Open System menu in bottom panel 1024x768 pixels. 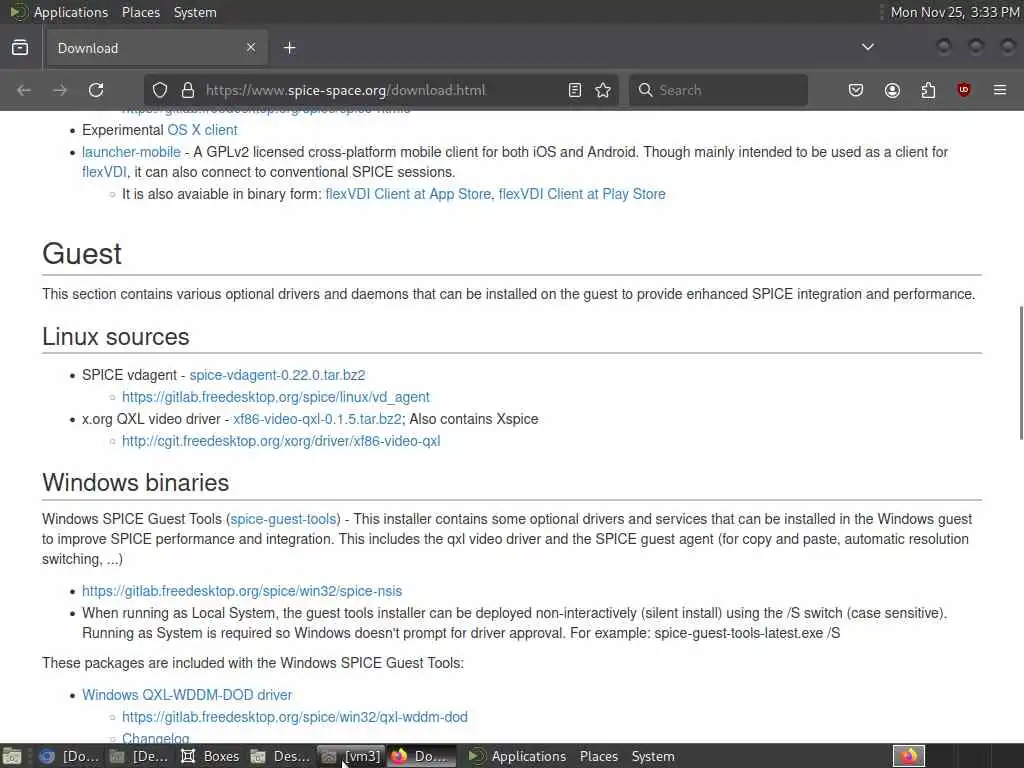(x=652, y=756)
